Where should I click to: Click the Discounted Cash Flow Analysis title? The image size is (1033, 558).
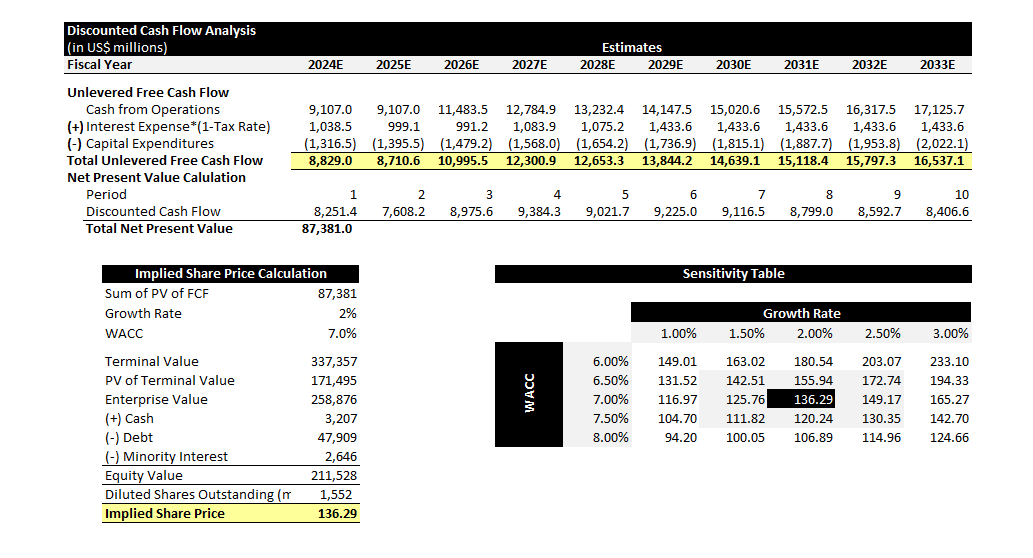click(161, 30)
